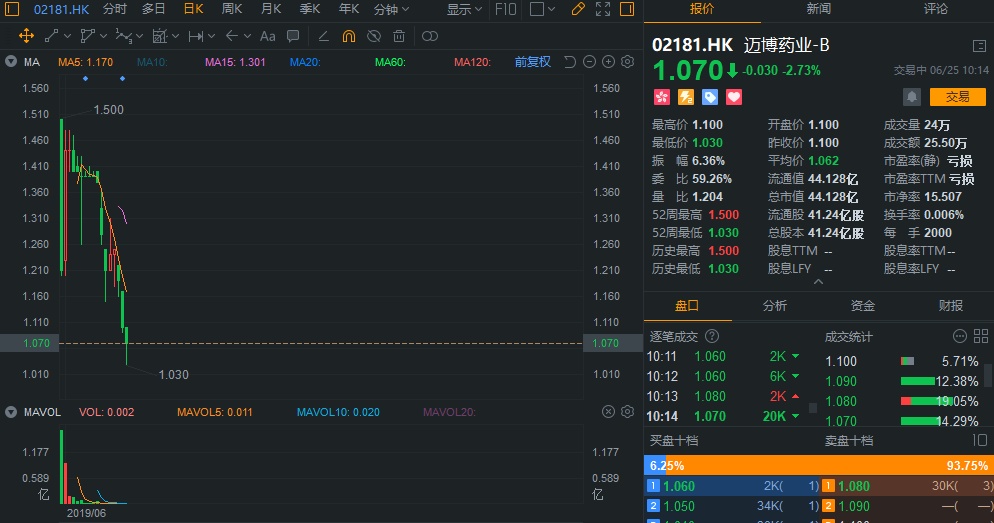Open the 分钟 timeframe dropdown
Viewport: 994px width, 523px height.
tap(390, 9)
